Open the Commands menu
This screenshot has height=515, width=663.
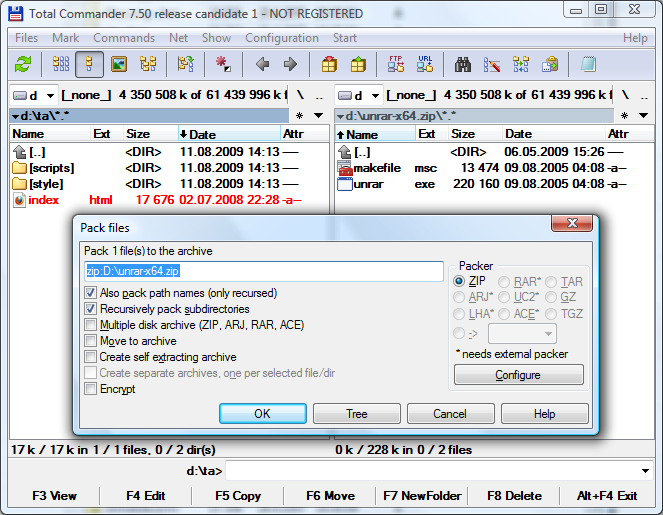pos(124,38)
